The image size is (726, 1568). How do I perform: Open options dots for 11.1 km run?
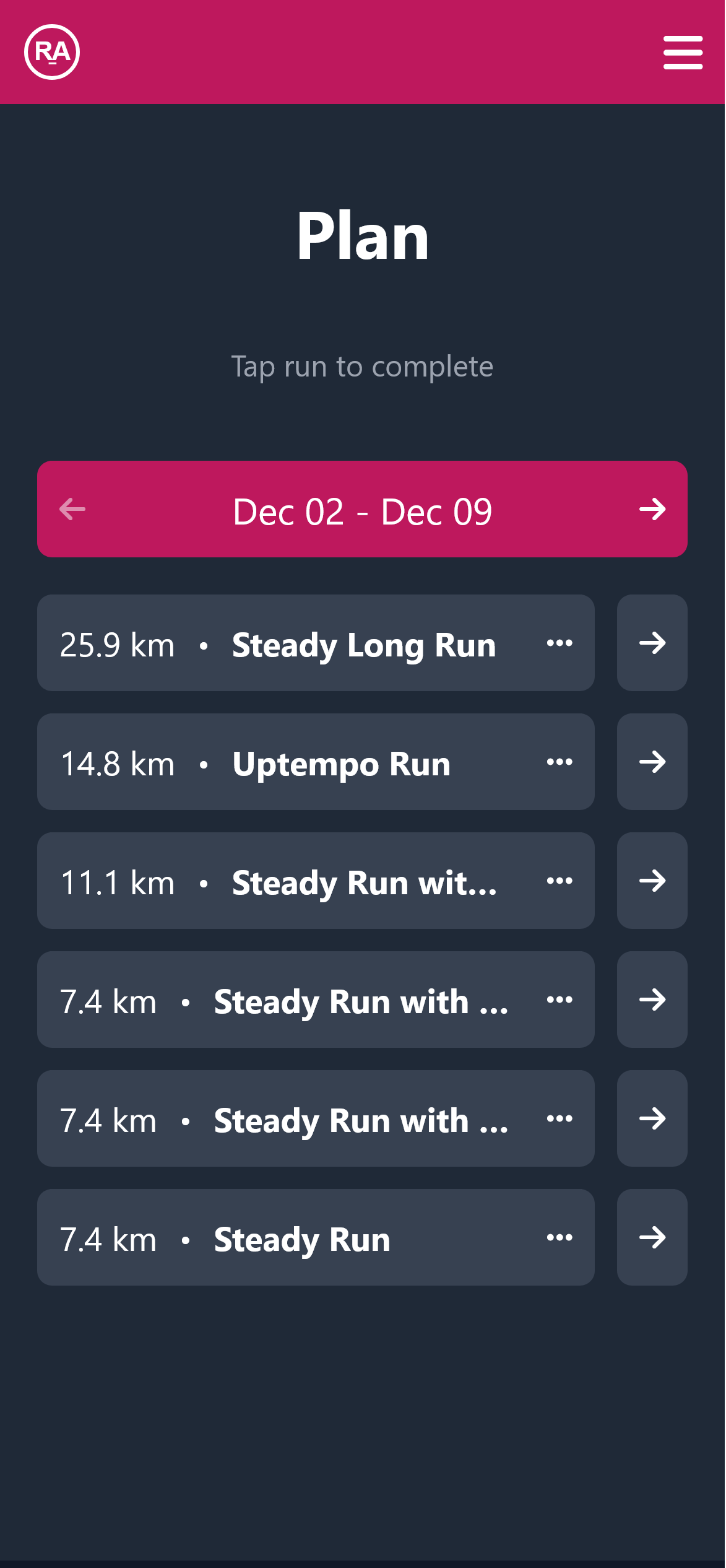[560, 881]
